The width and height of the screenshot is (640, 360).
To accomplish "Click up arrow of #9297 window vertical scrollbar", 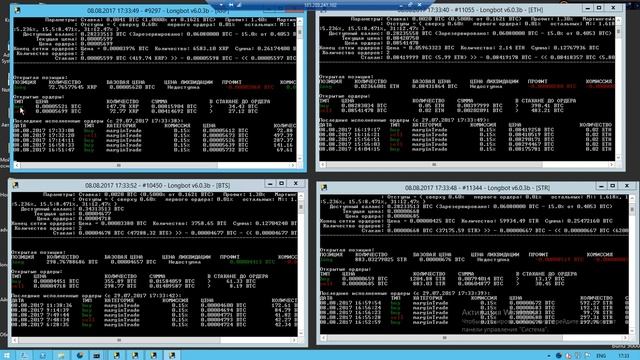I will (300, 20).
